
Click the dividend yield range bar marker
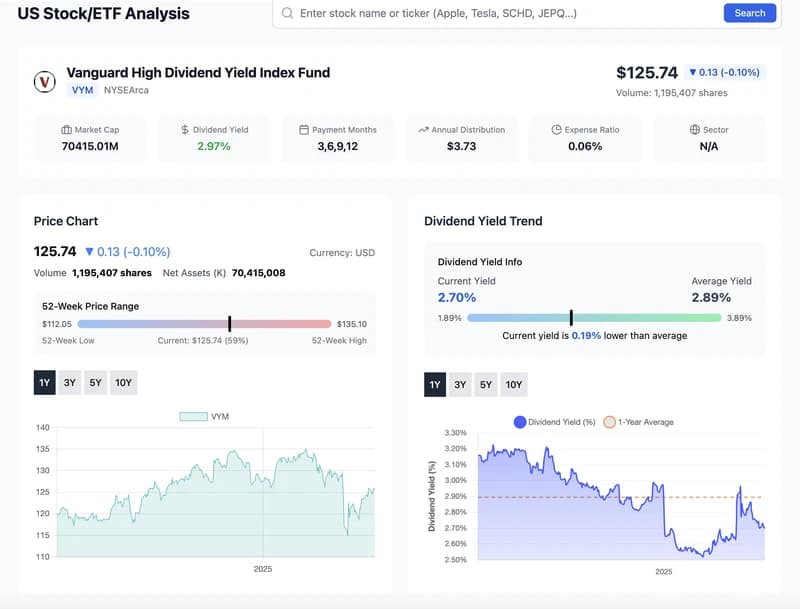(571, 318)
